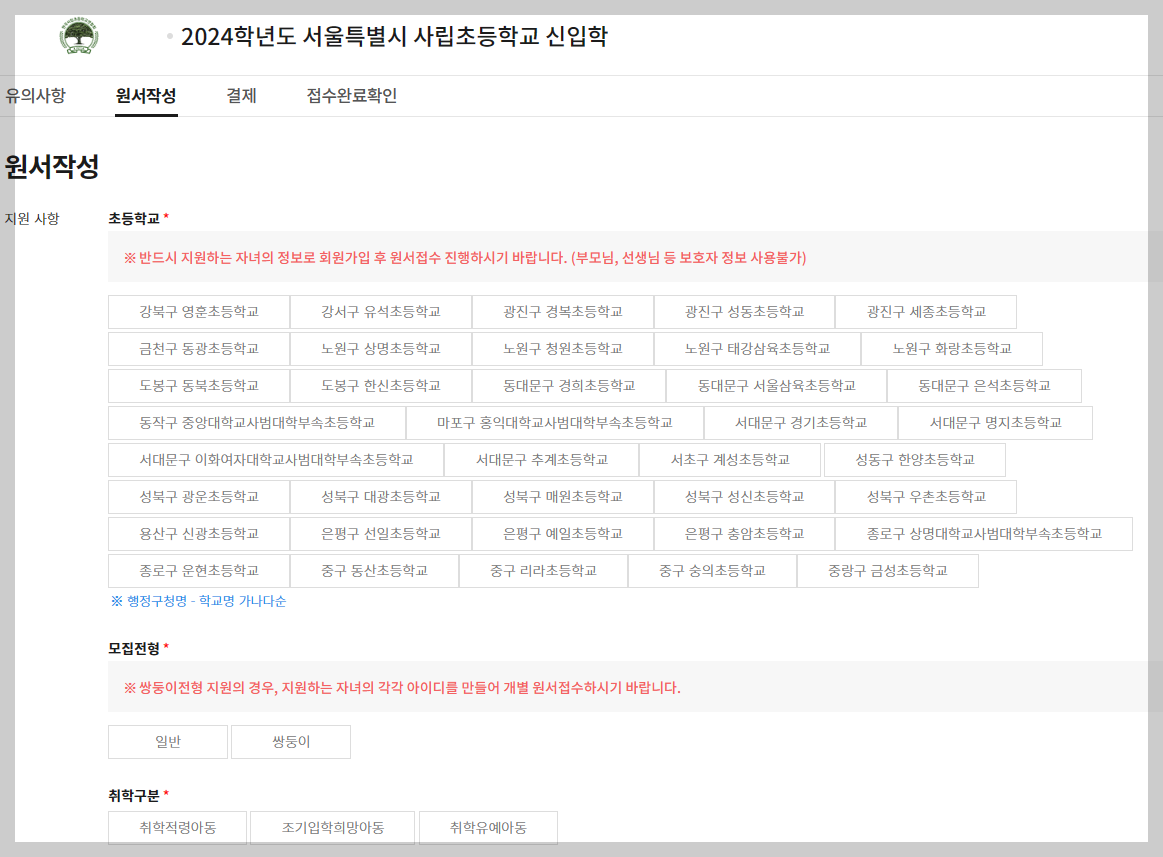The width and height of the screenshot is (1163, 857).
Task: Choose 성북구 우촌초등학교
Action: coord(926,497)
